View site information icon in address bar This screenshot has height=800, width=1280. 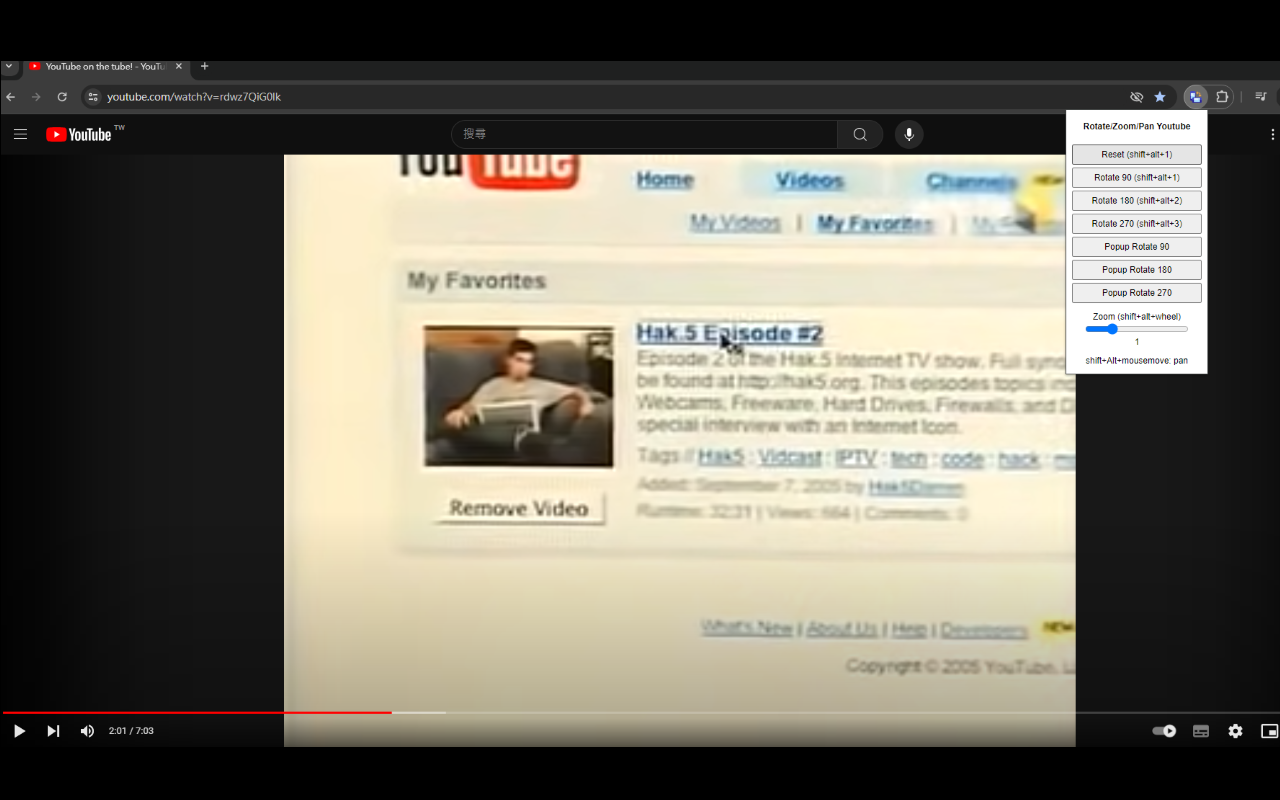[x=93, y=97]
